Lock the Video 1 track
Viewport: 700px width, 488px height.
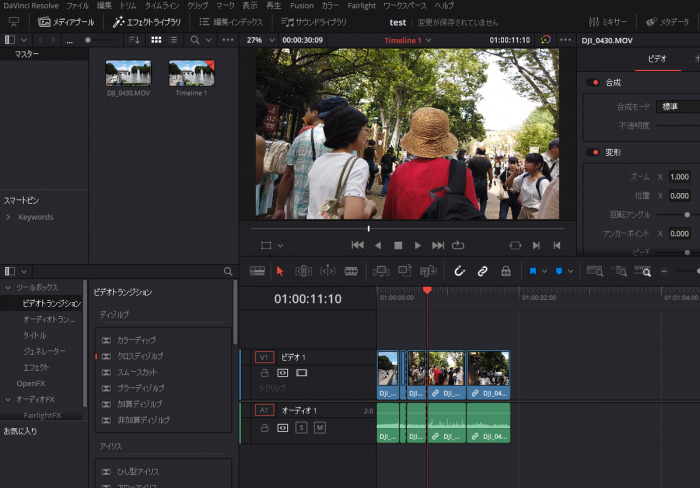point(264,373)
